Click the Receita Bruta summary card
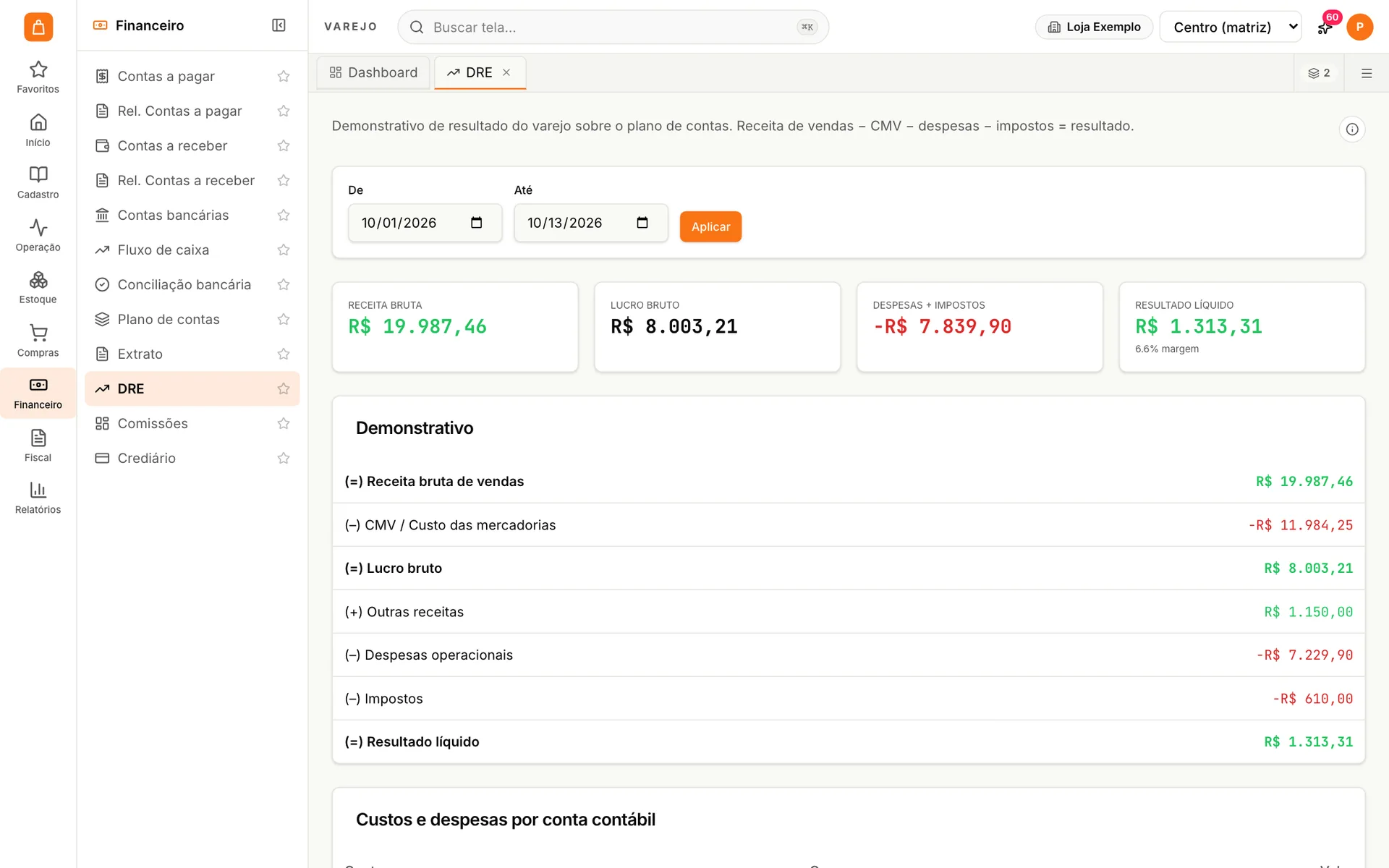The height and width of the screenshot is (868, 1389). (x=455, y=327)
